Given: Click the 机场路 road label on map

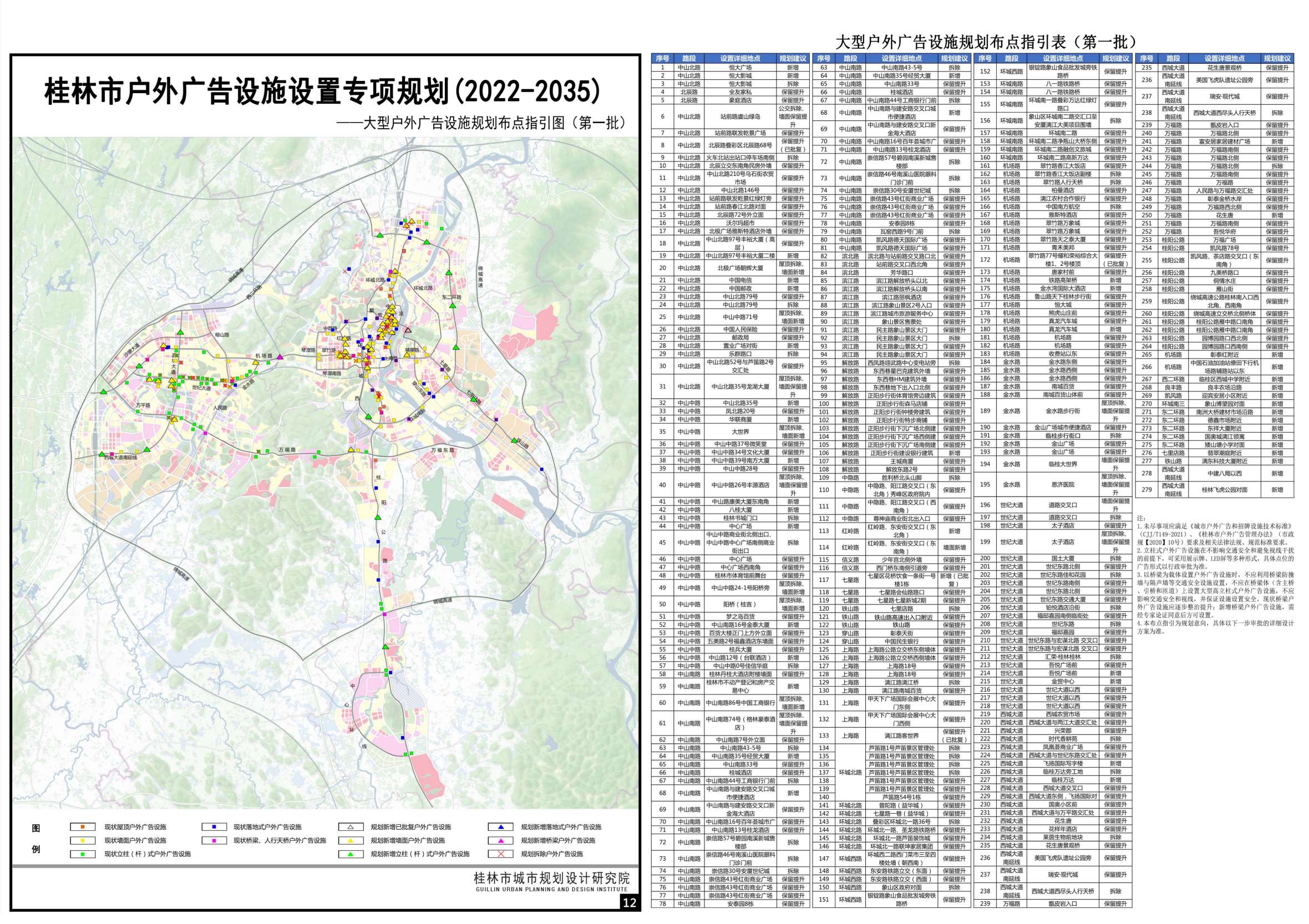Looking at the screenshot, I should click(x=263, y=356).
